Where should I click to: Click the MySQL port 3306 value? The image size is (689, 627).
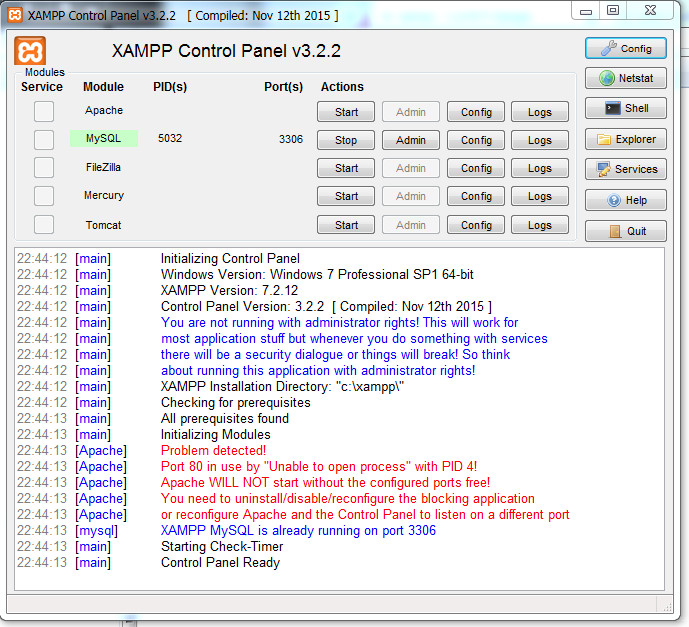point(291,139)
